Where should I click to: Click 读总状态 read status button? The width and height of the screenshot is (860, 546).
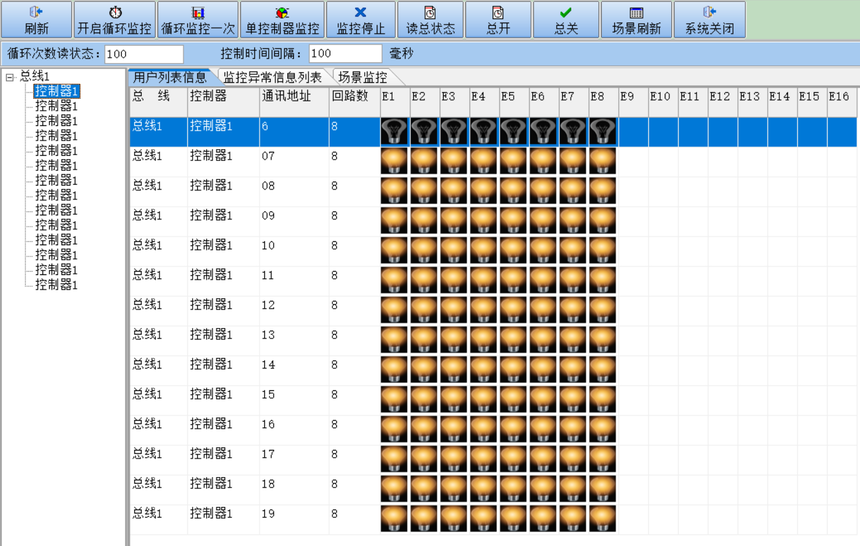[430, 20]
